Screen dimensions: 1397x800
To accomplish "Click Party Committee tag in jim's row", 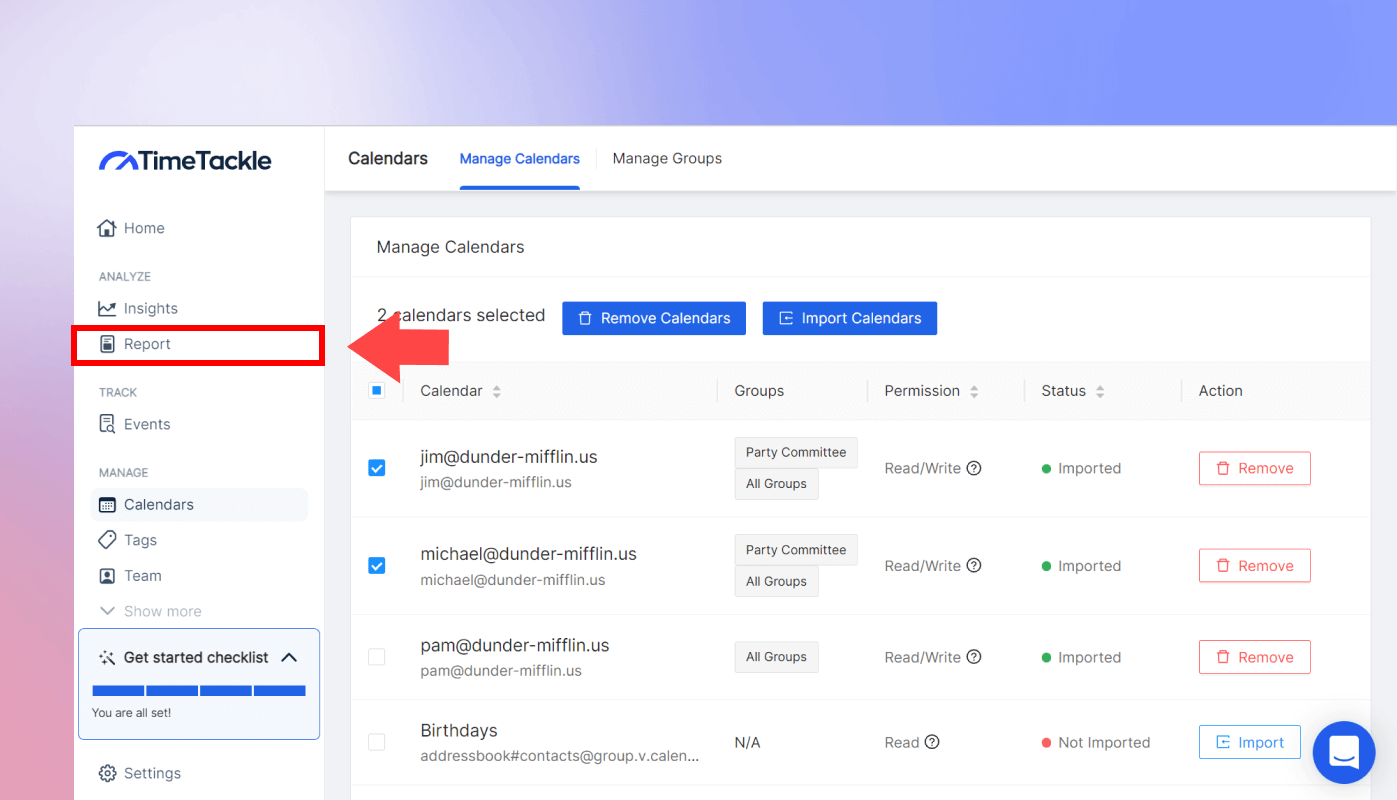I will click(796, 452).
